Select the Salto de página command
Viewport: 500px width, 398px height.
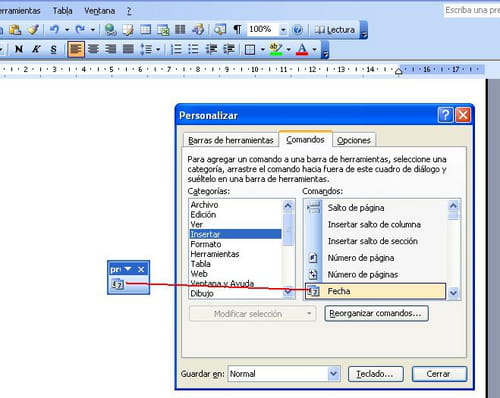pos(376,208)
